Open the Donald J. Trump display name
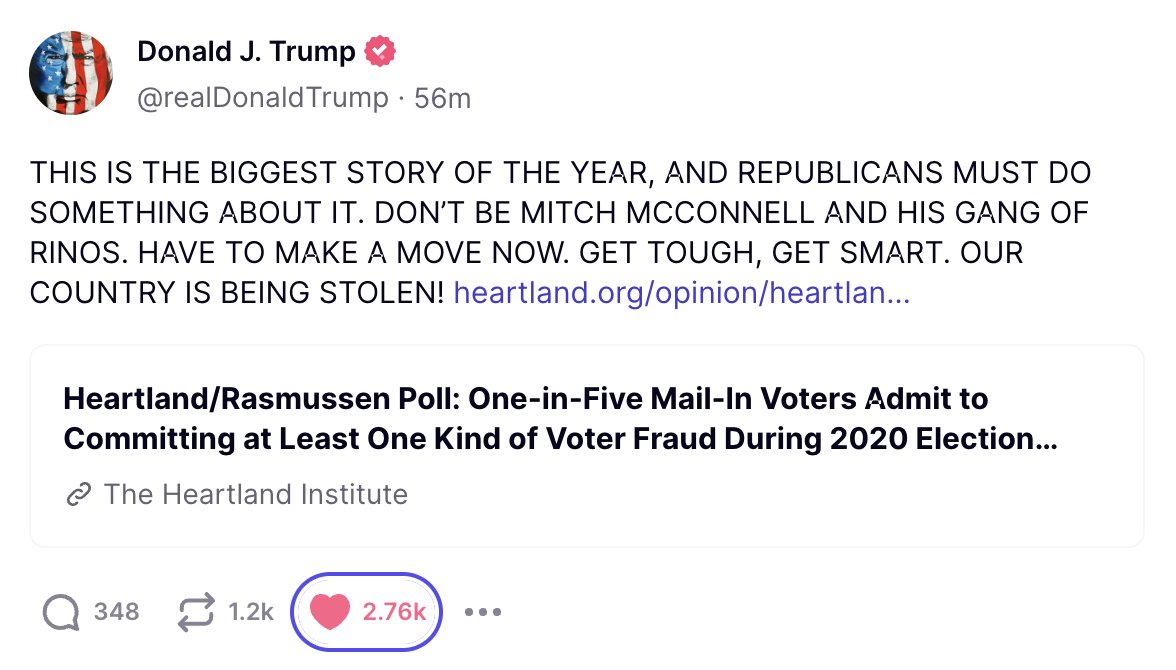Image resolution: width=1176 pixels, height=670 pixels. click(x=246, y=52)
